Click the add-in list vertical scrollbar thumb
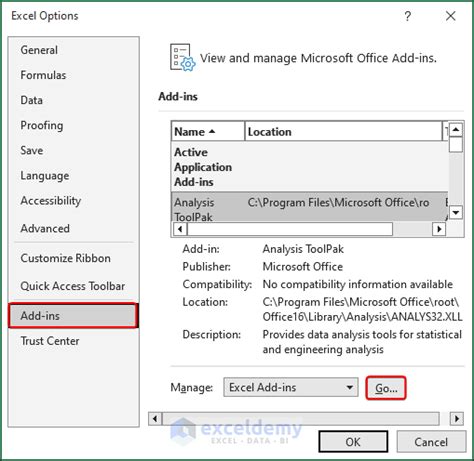Viewport: 474px width, 461px height. click(x=456, y=144)
